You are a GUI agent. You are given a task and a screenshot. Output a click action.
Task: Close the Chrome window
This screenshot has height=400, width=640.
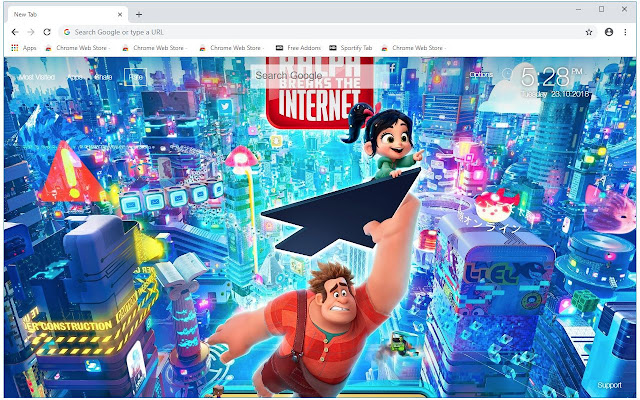click(x=624, y=9)
